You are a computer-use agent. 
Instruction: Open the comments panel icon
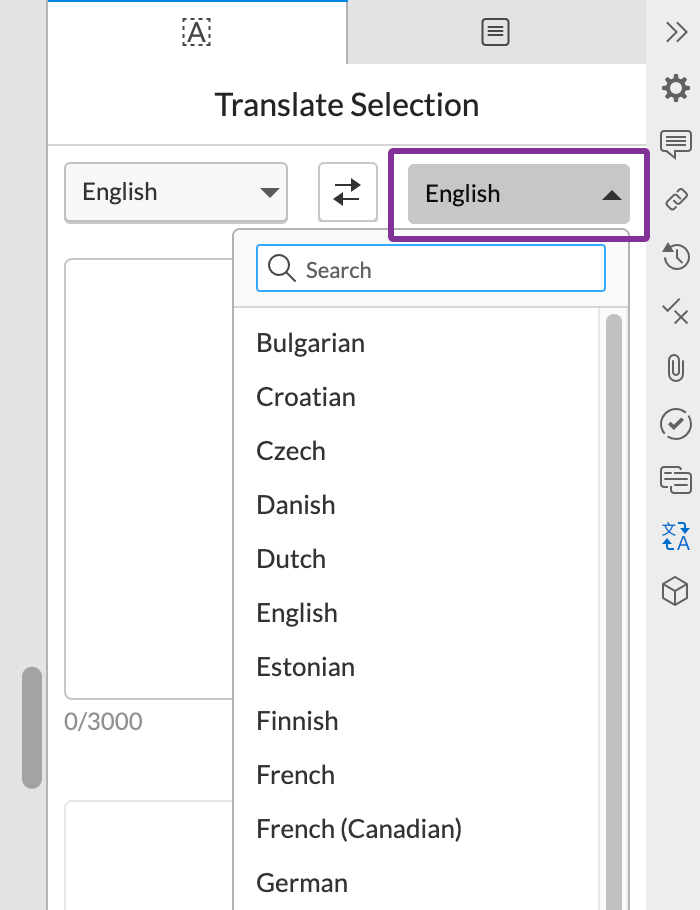(677, 143)
